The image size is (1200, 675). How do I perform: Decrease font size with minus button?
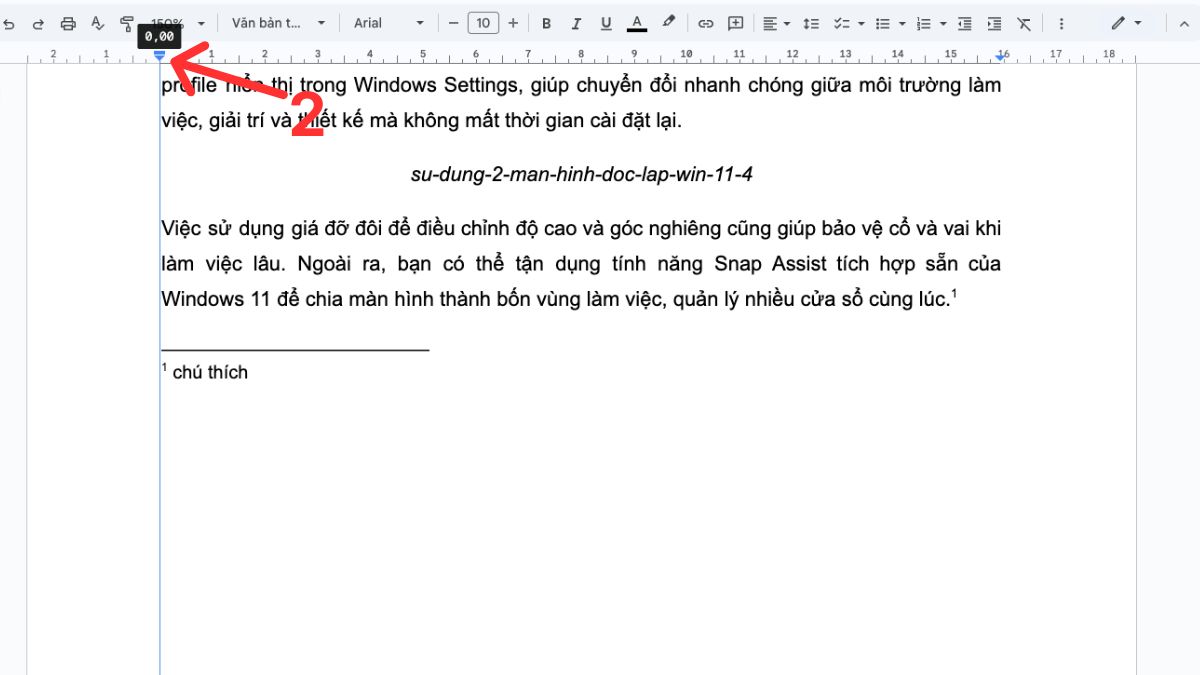click(x=453, y=23)
